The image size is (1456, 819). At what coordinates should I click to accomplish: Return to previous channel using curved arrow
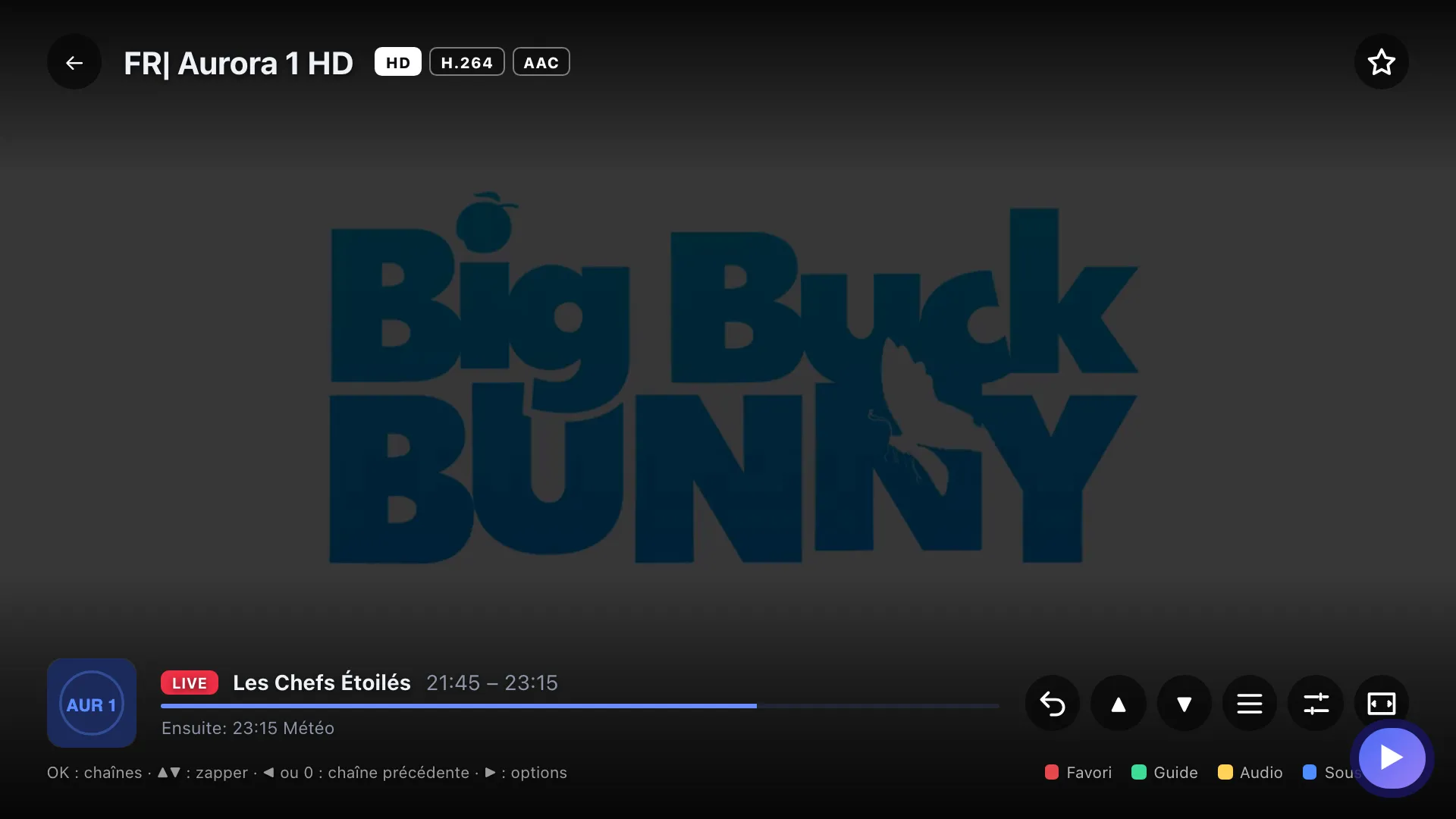1052,704
